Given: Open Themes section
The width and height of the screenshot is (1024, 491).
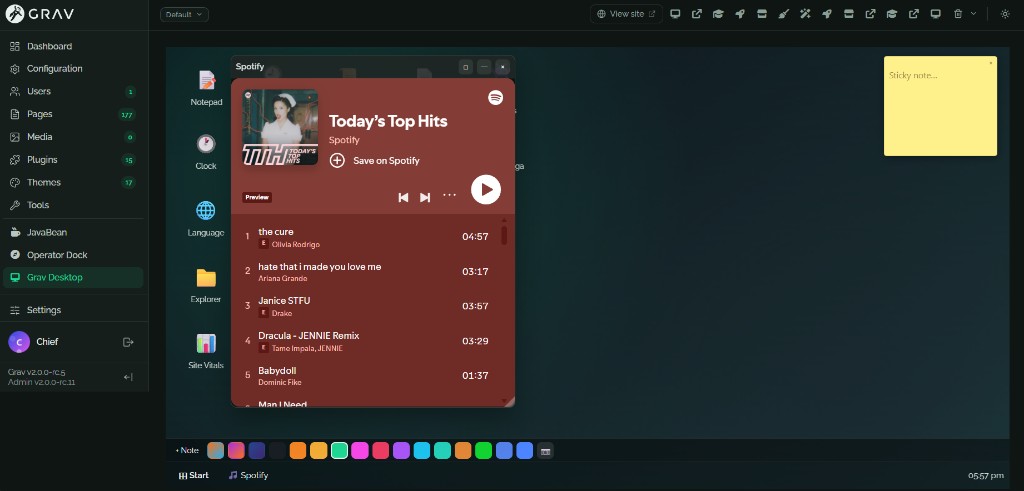Looking at the screenshot, I should tap(74, 182).
